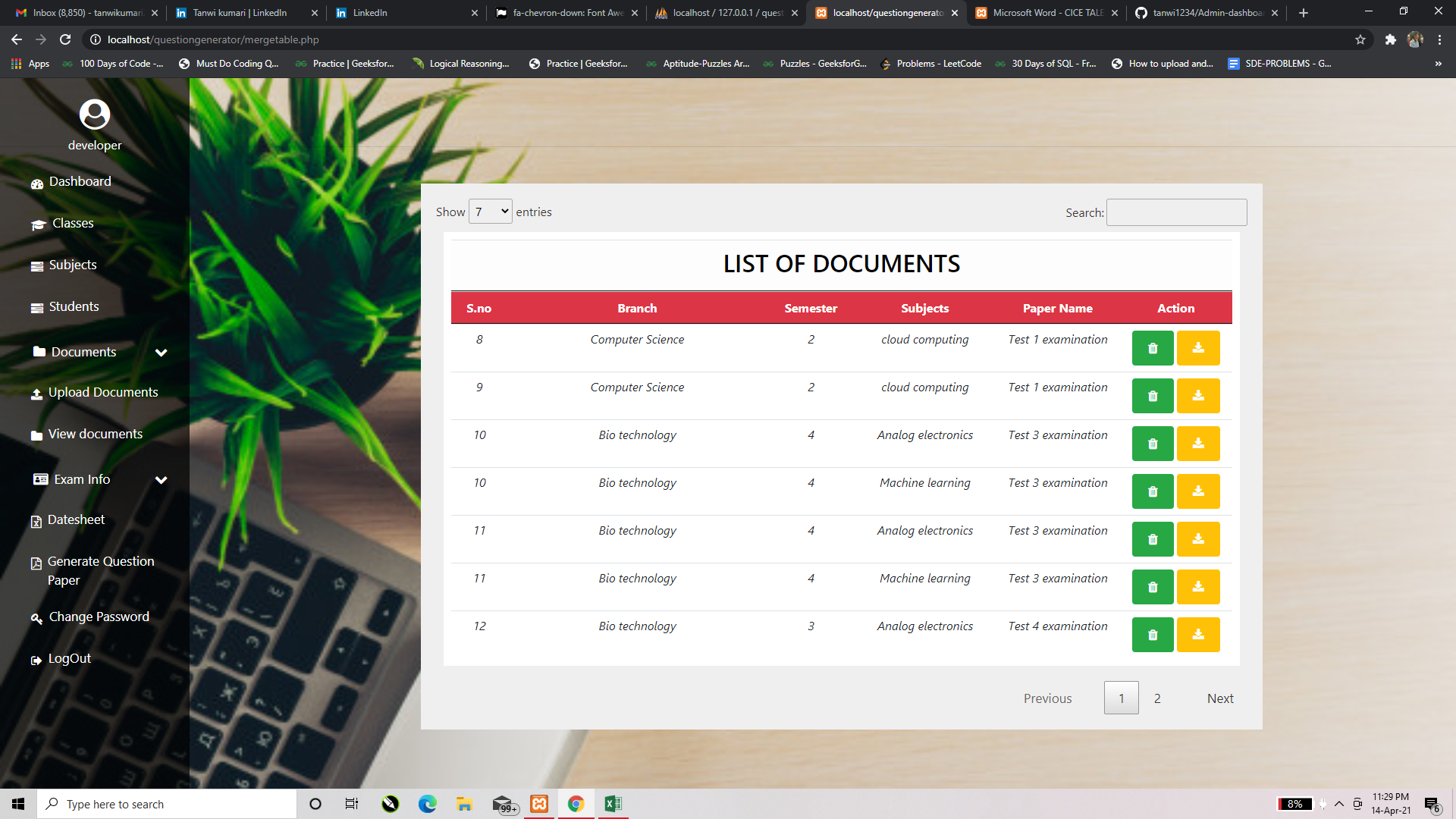Go to Subjects in sidebar

(64, 265)
